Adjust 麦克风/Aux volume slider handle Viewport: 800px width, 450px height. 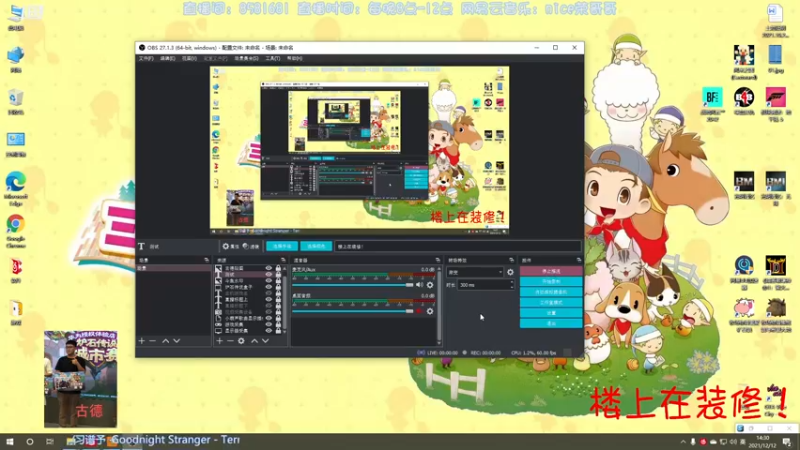tap(409, 285)
